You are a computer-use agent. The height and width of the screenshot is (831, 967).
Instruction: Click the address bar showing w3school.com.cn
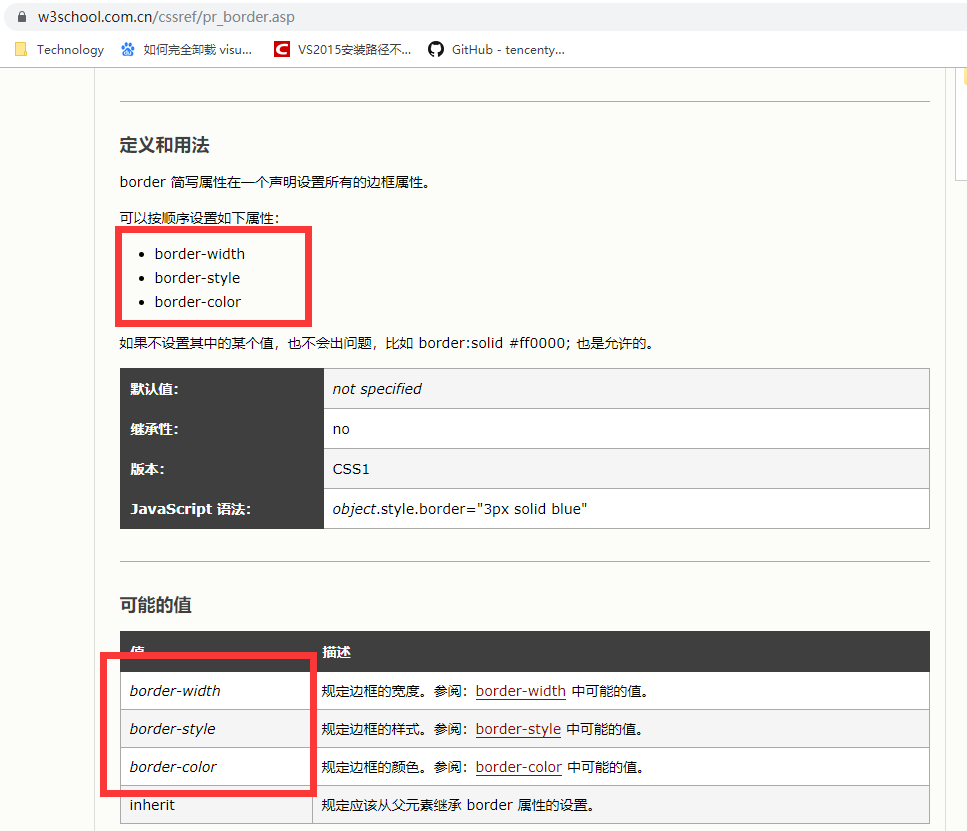(162, 16)
